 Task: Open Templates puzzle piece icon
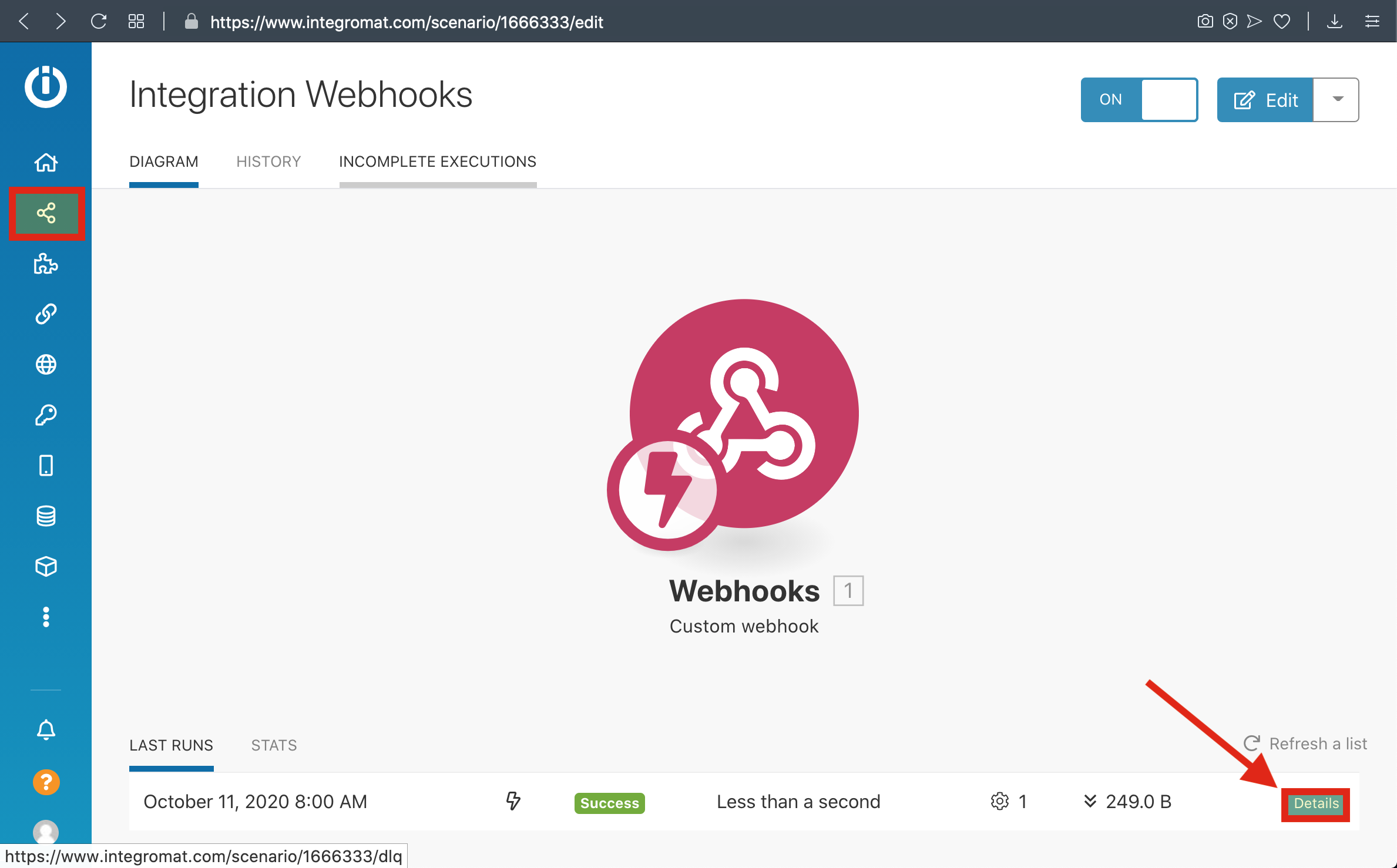pyautogui.click(x=46, y=264)
